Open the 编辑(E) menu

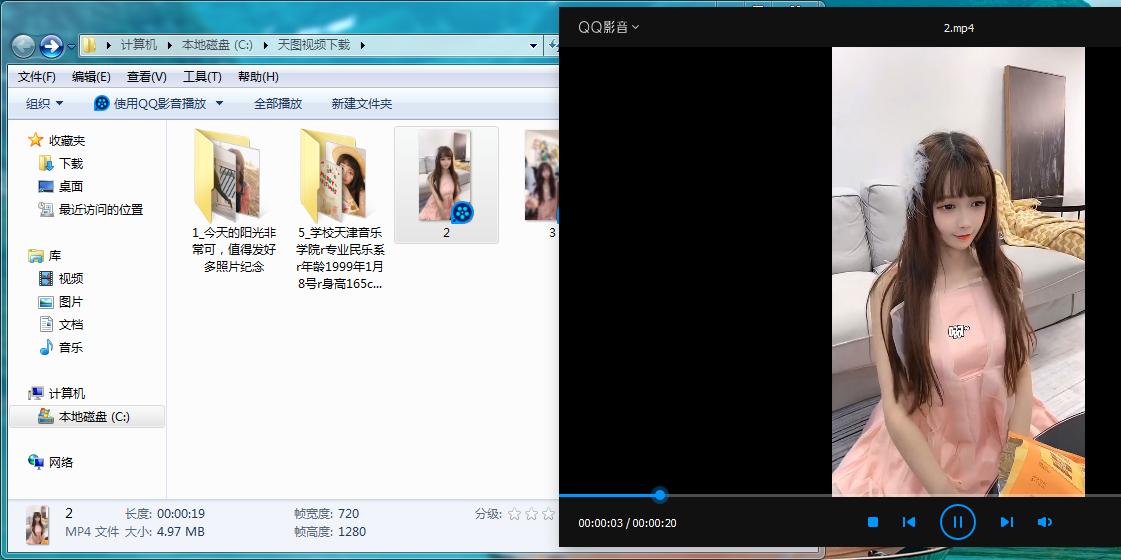[x=91, y=77]
